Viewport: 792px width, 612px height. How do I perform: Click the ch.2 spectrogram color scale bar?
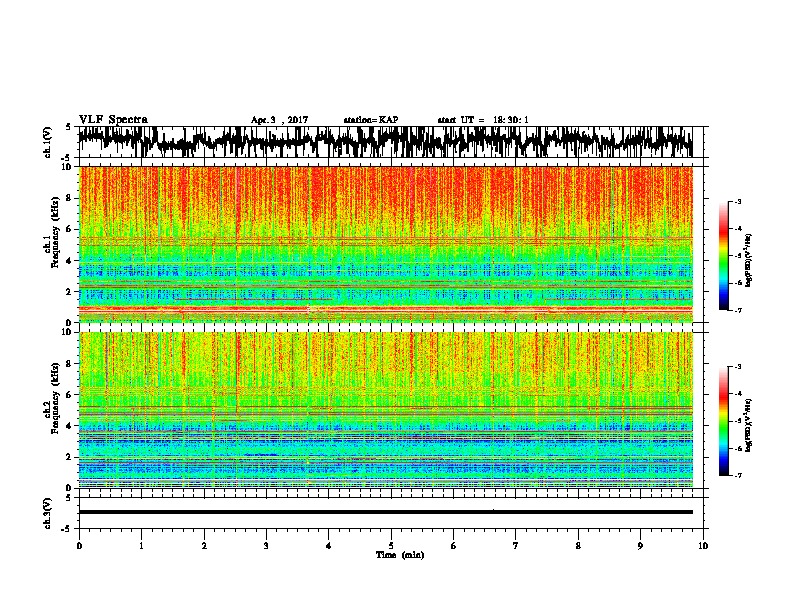pos(723,421)
